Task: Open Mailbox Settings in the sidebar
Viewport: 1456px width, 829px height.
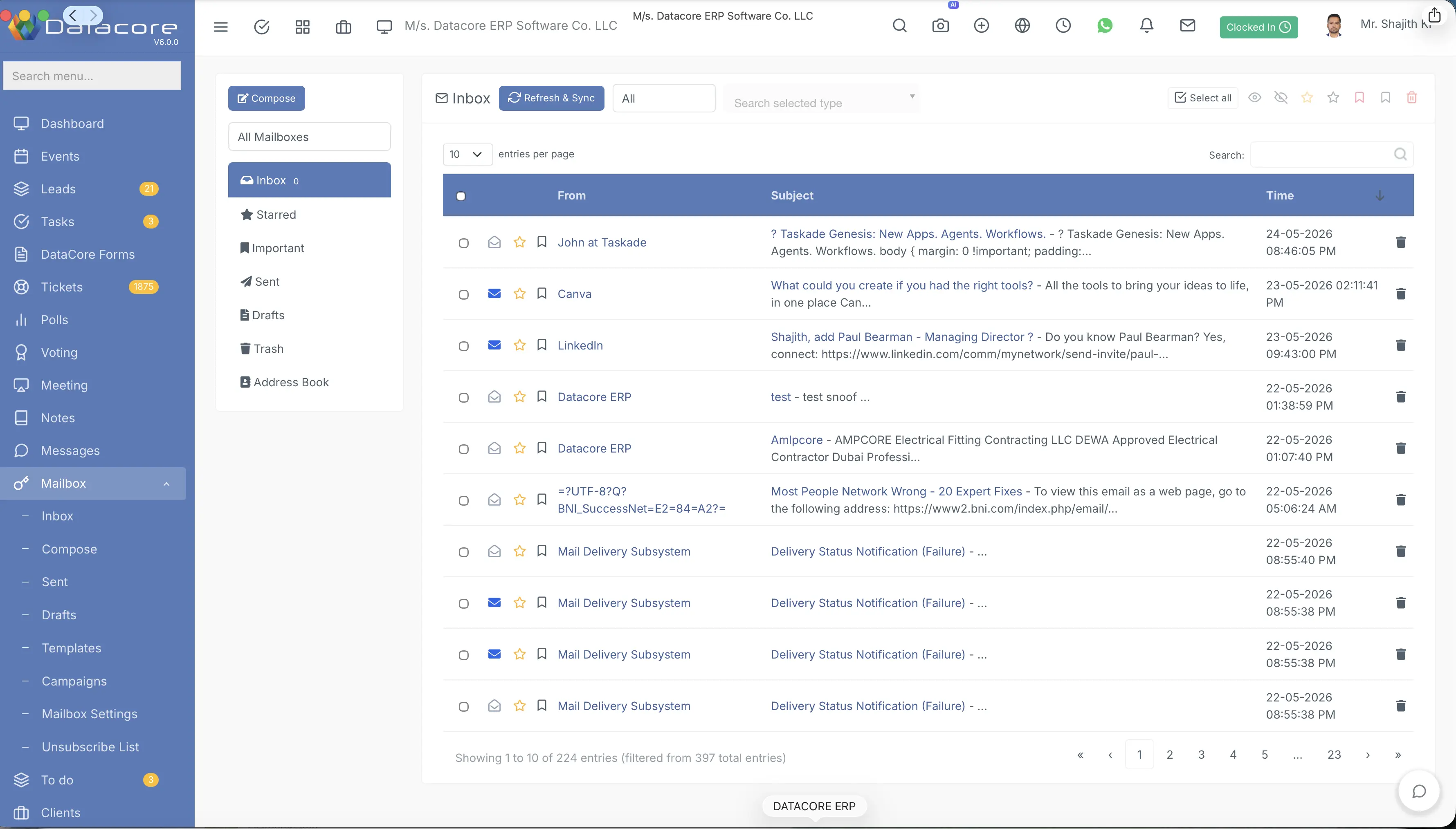Action: [x=90, y=714]
